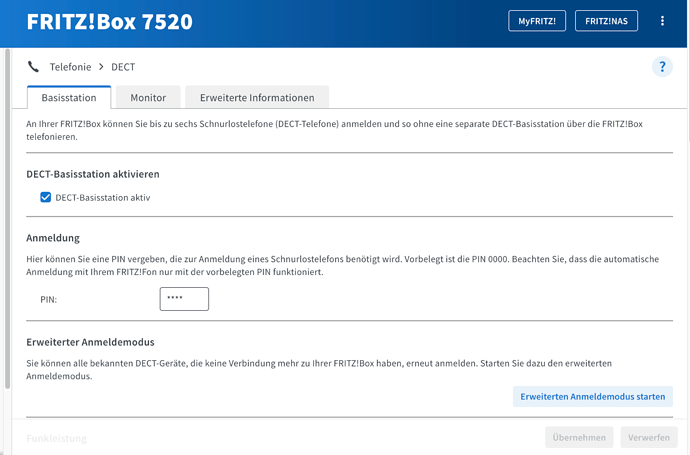The height and width of the screenshot is (455, 690).
Task: Select the Basisstation tab
Action: pyautogui.click(x=69, y=97)
